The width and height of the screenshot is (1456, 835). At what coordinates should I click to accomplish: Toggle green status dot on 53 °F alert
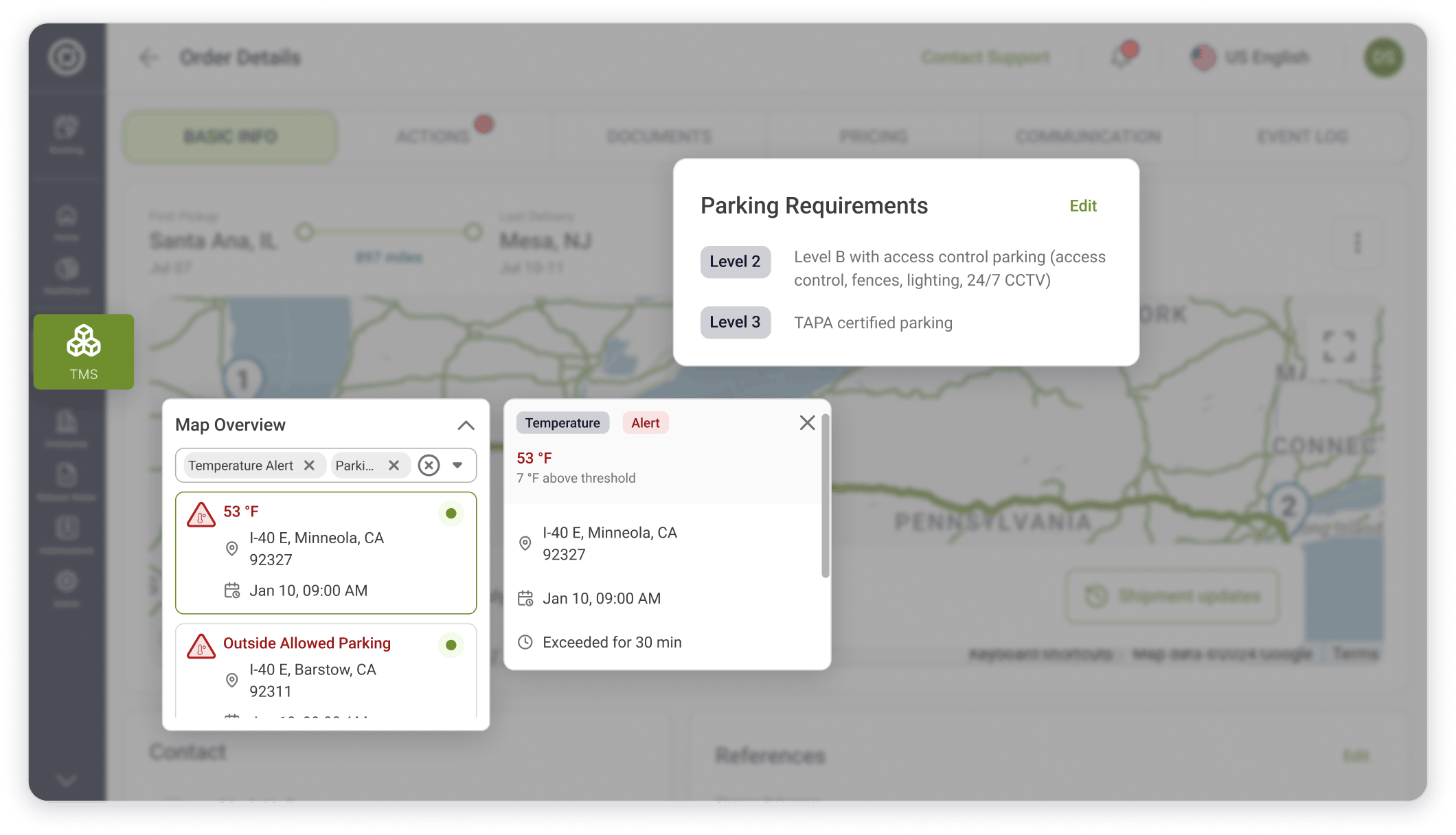click(451, 514)
